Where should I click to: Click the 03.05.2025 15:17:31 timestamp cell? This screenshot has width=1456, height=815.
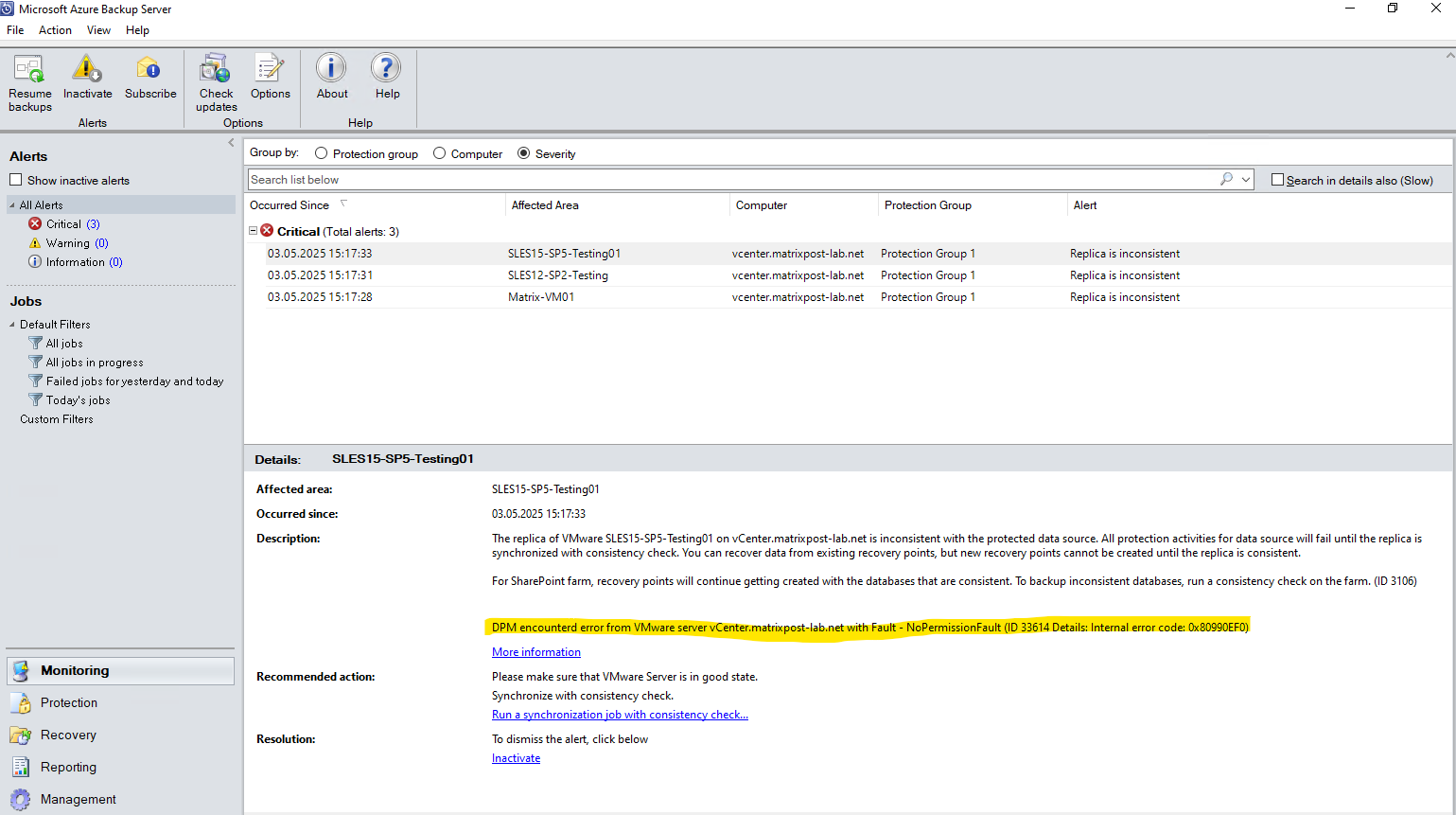pyautogui.click(x=320, y=275)
